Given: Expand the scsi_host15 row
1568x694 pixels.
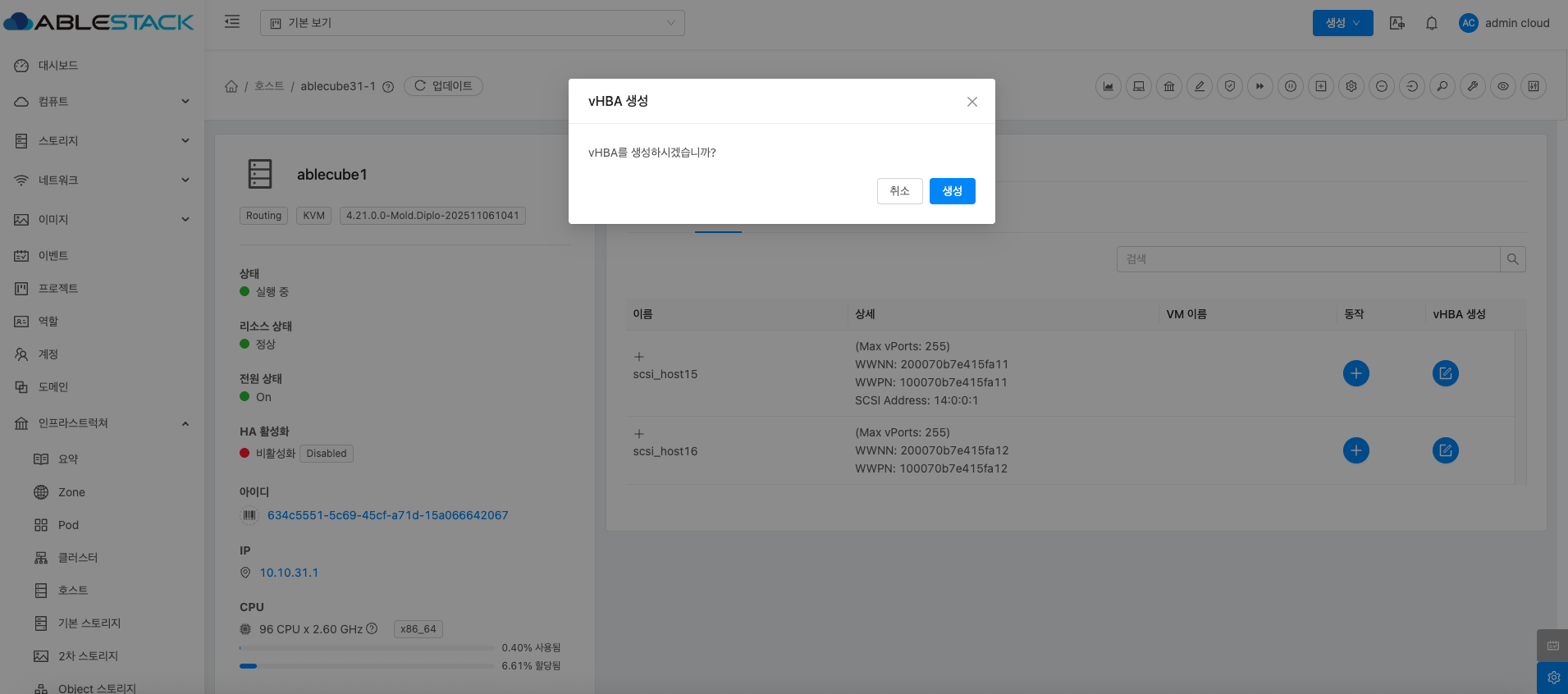Looking at the screenshot, I should [x=639, y=357].
